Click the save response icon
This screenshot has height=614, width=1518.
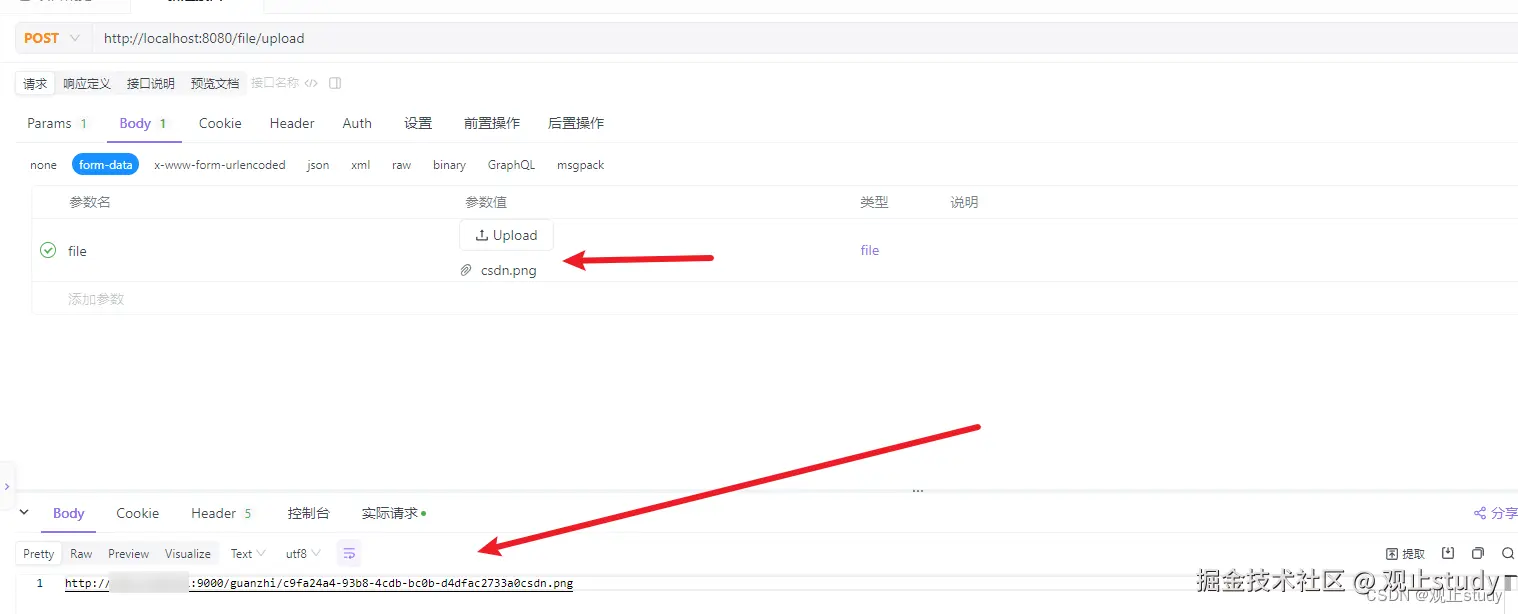(x=1448, y=553)
